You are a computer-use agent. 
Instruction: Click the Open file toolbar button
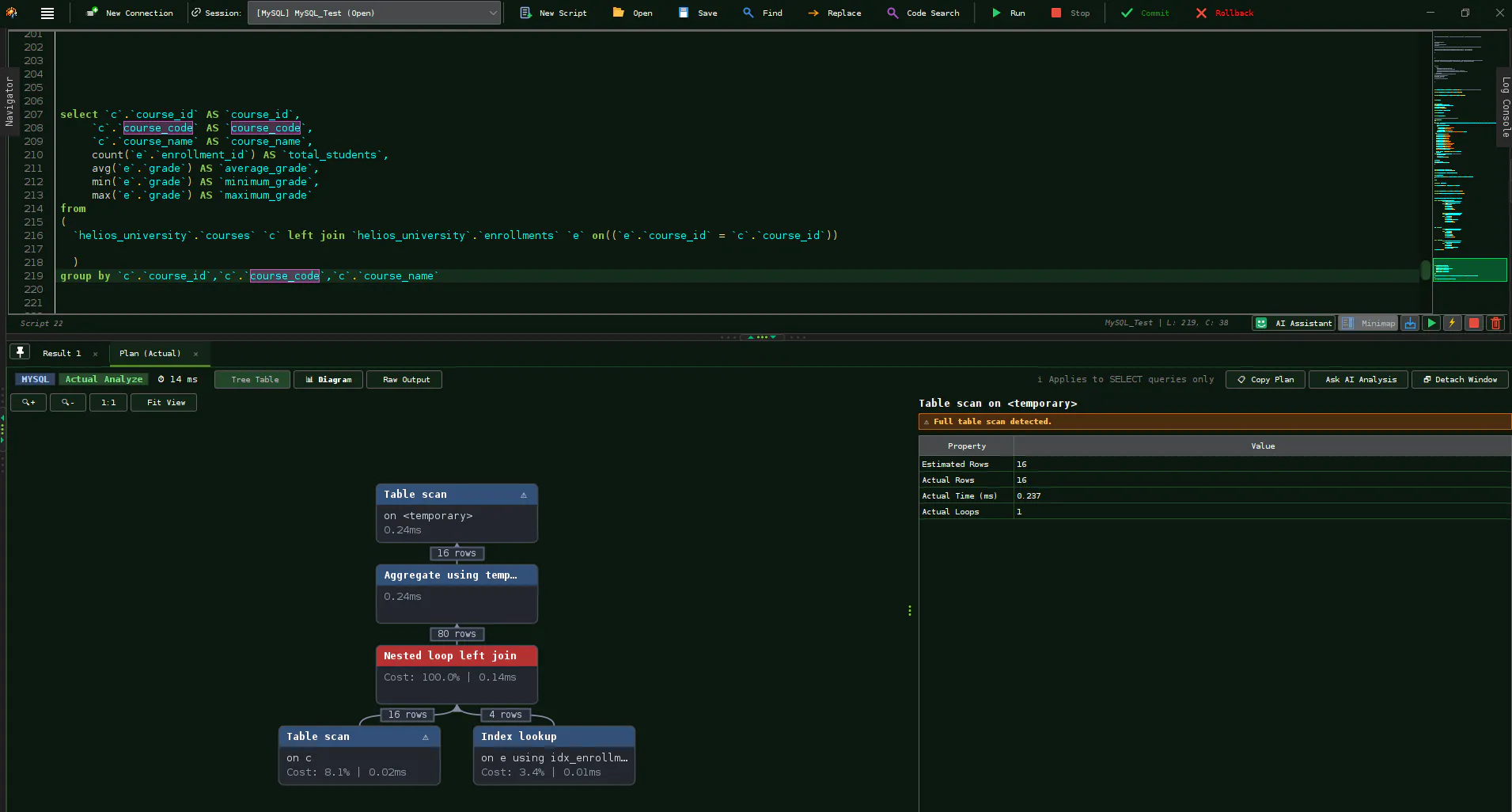point(633,13)
